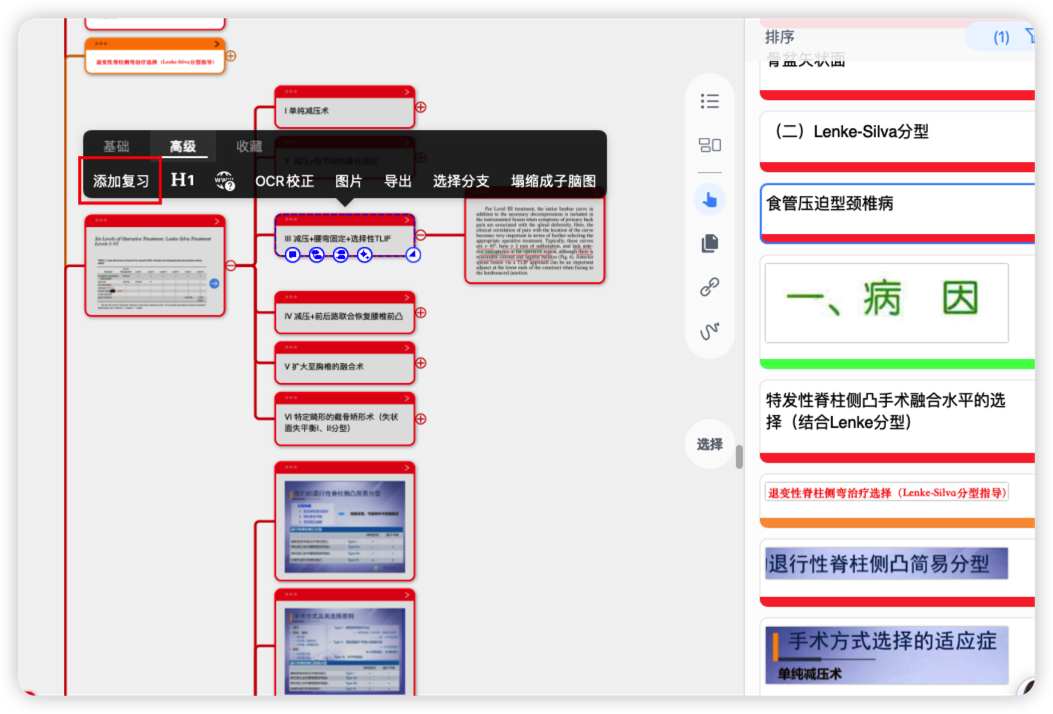Image resolution: width=1053 pixels, height=714 pixels.
Task: Switch to the 收藏 tab
Action: [249, 147]
